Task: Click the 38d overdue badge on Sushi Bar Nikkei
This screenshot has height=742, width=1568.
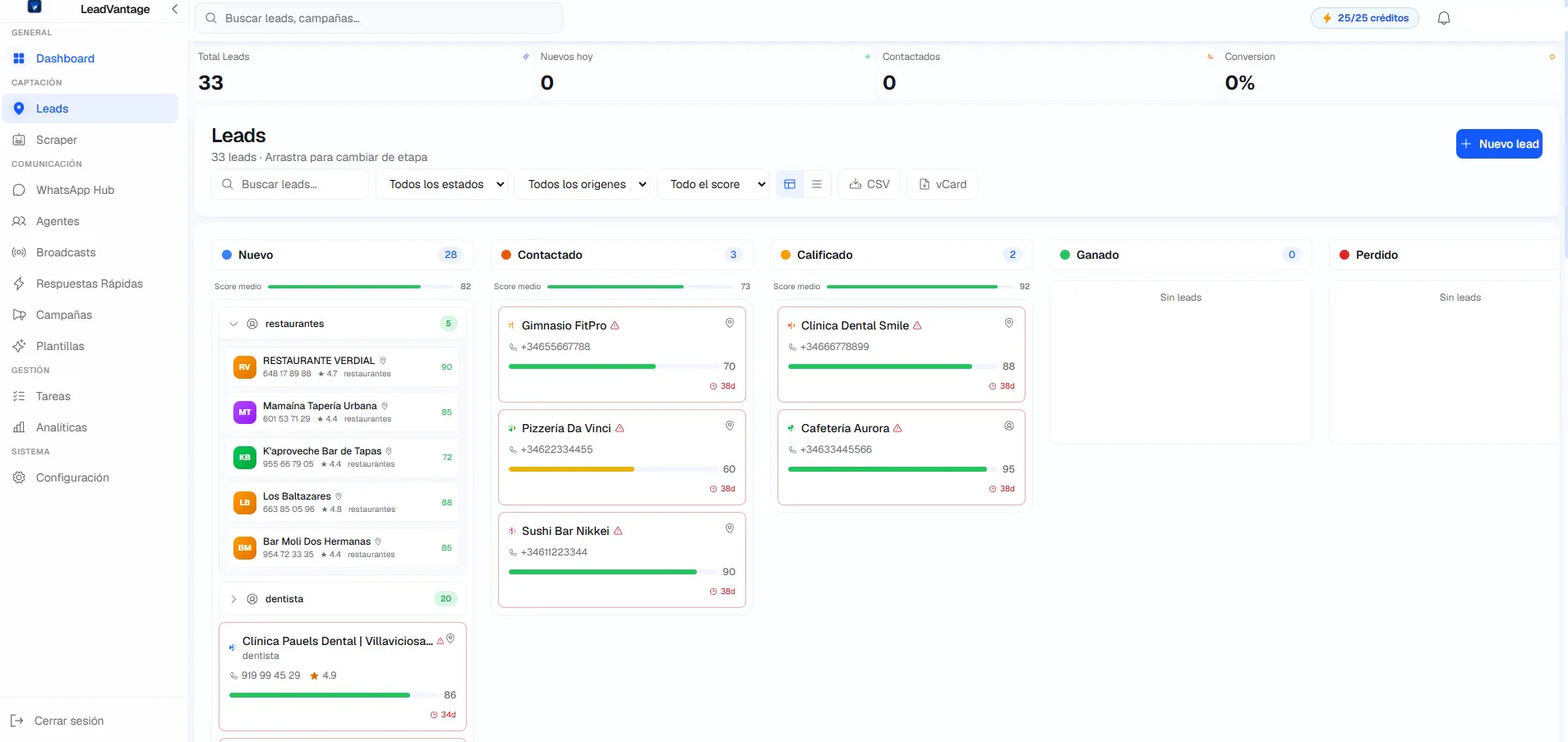Action: 722,592
